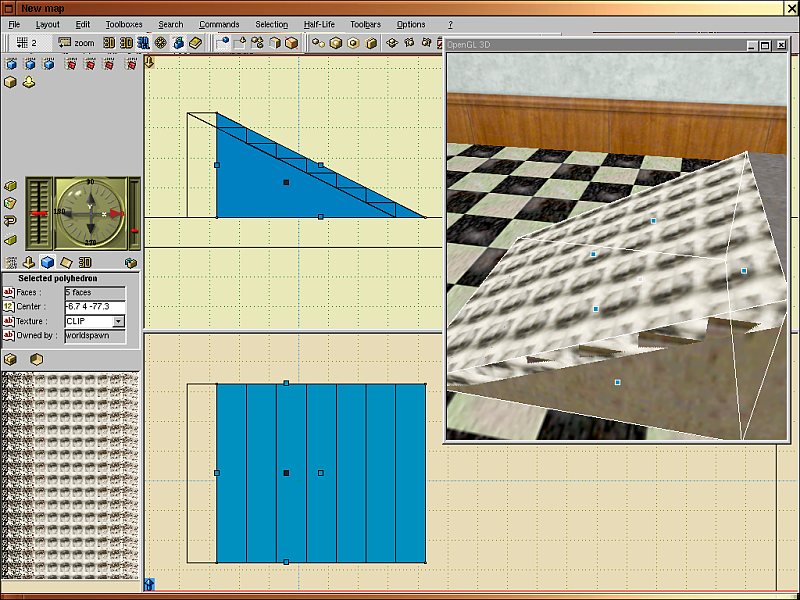Click the first blue cube in toolbox
This screenshot has height=600, width=800.
[x=11, y=64]
